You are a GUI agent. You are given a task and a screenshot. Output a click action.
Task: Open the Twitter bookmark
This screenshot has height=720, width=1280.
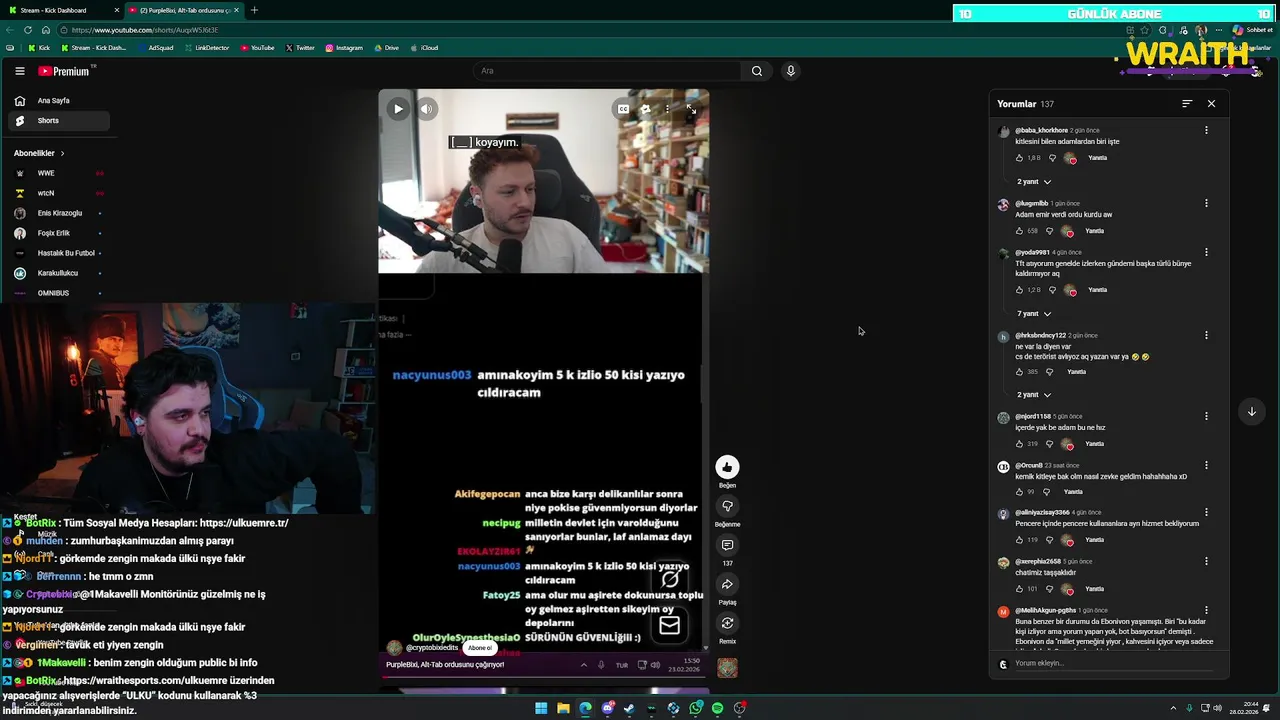[300, 48]
